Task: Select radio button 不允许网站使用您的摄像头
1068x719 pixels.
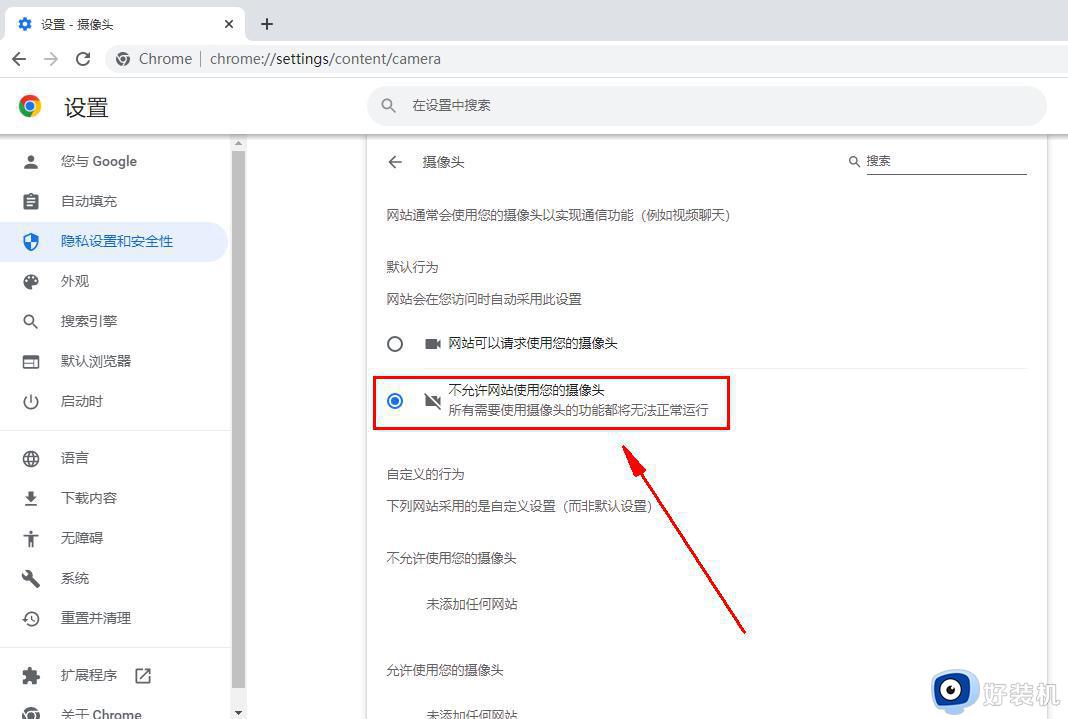Action: pos(395,400)
